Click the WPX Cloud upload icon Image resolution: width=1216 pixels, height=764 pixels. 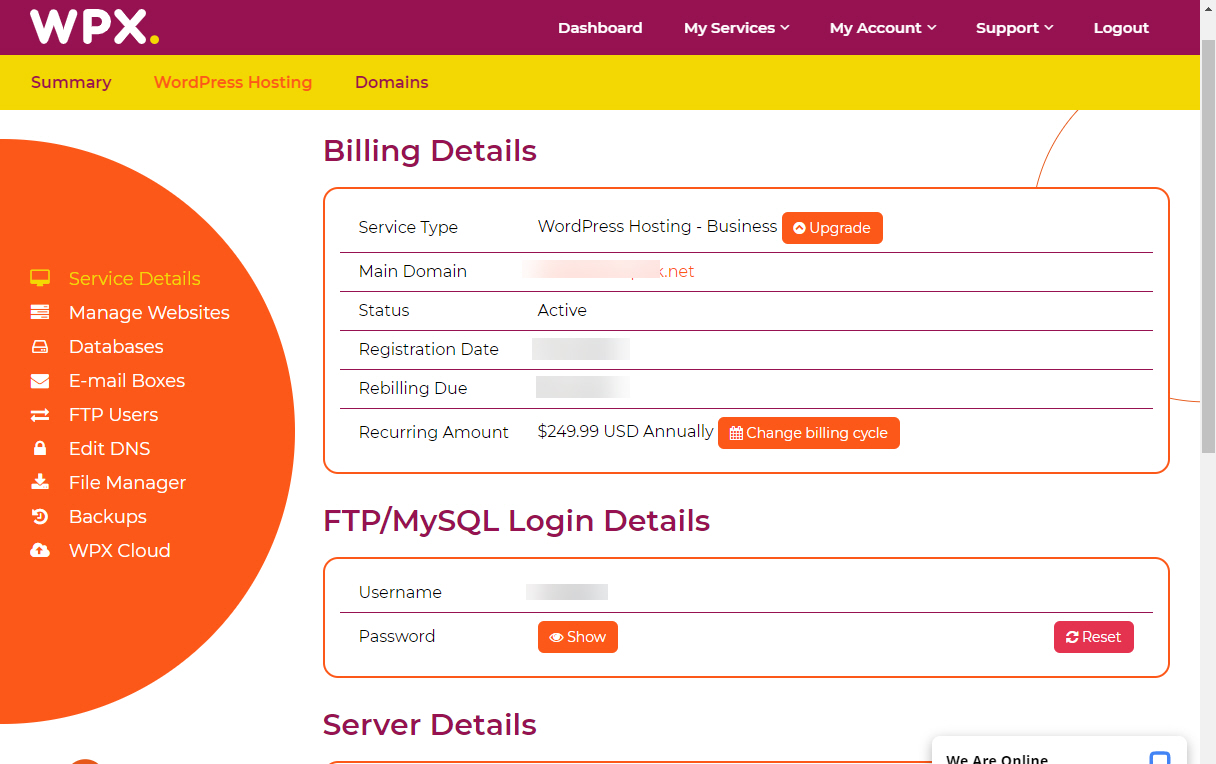[x=40, y=551]
